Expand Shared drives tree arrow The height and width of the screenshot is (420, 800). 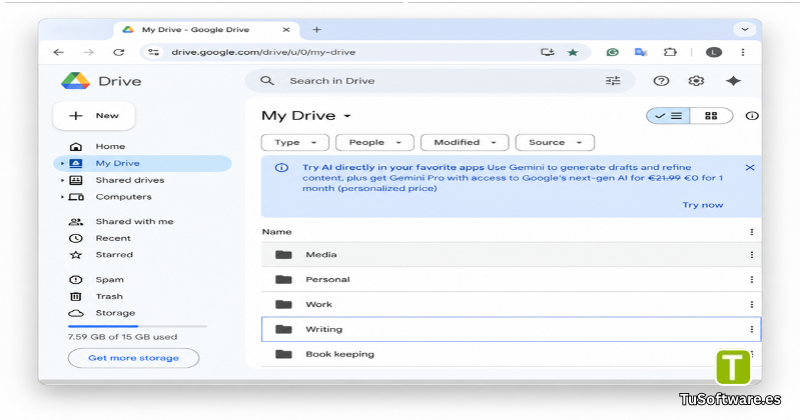[62, 180]
